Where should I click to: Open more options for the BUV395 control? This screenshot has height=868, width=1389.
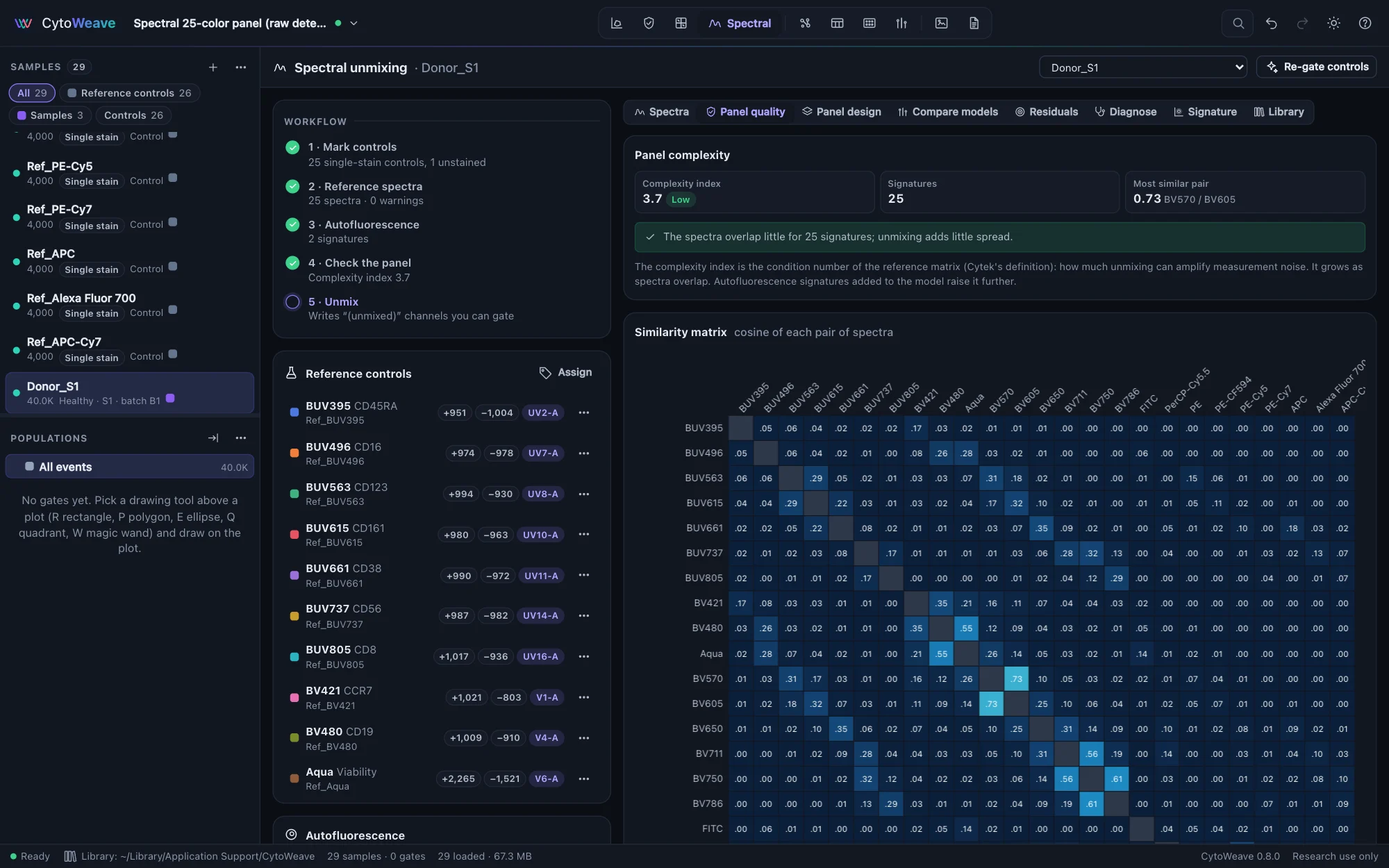coord(584,412)
